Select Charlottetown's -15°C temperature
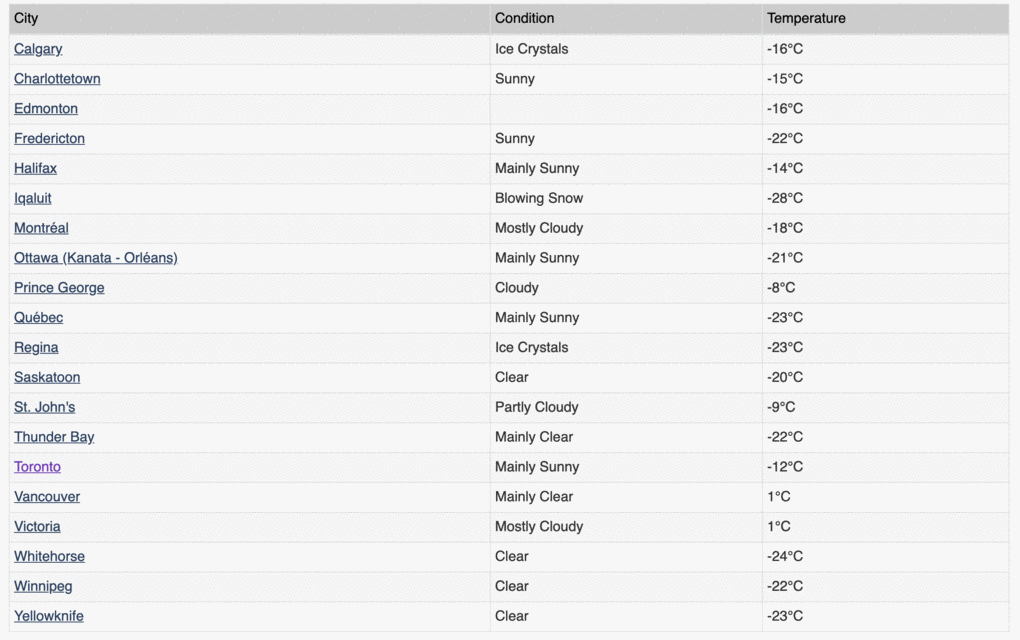This screenshot has height=640, width=1020. pyautogui.click(x=785, y=79)
